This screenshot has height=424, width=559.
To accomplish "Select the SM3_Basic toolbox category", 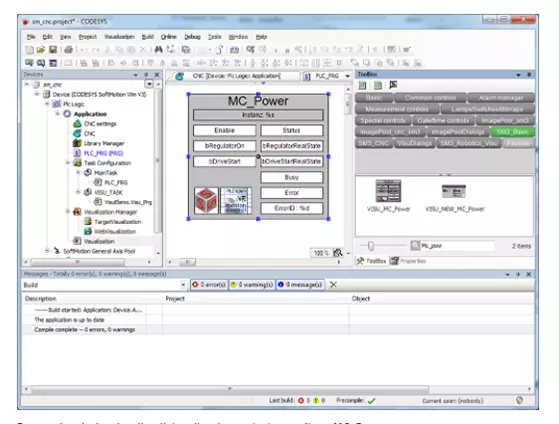I will click(512, 132).
